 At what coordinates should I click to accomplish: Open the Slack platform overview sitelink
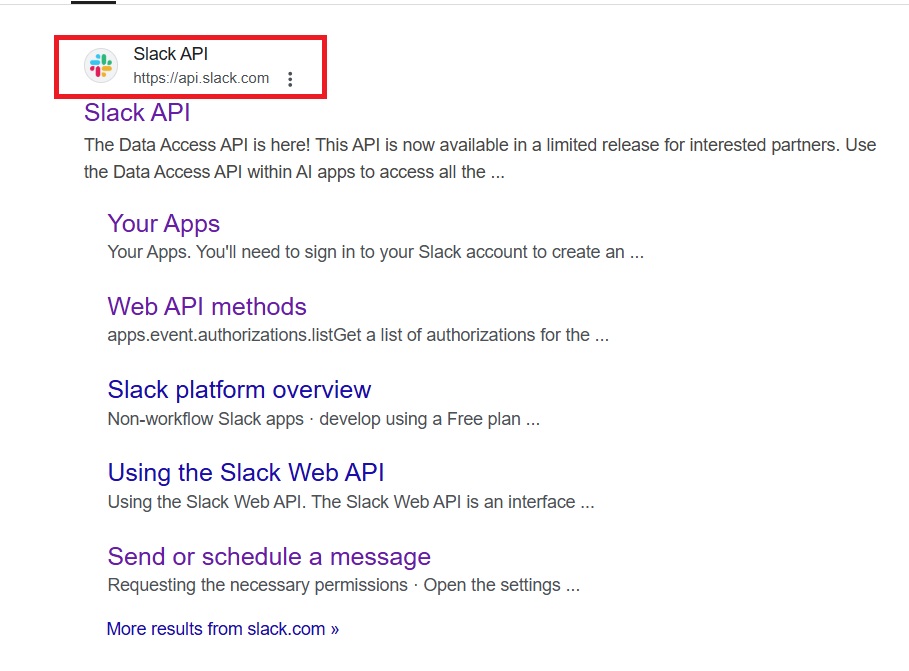coord(239,389)
